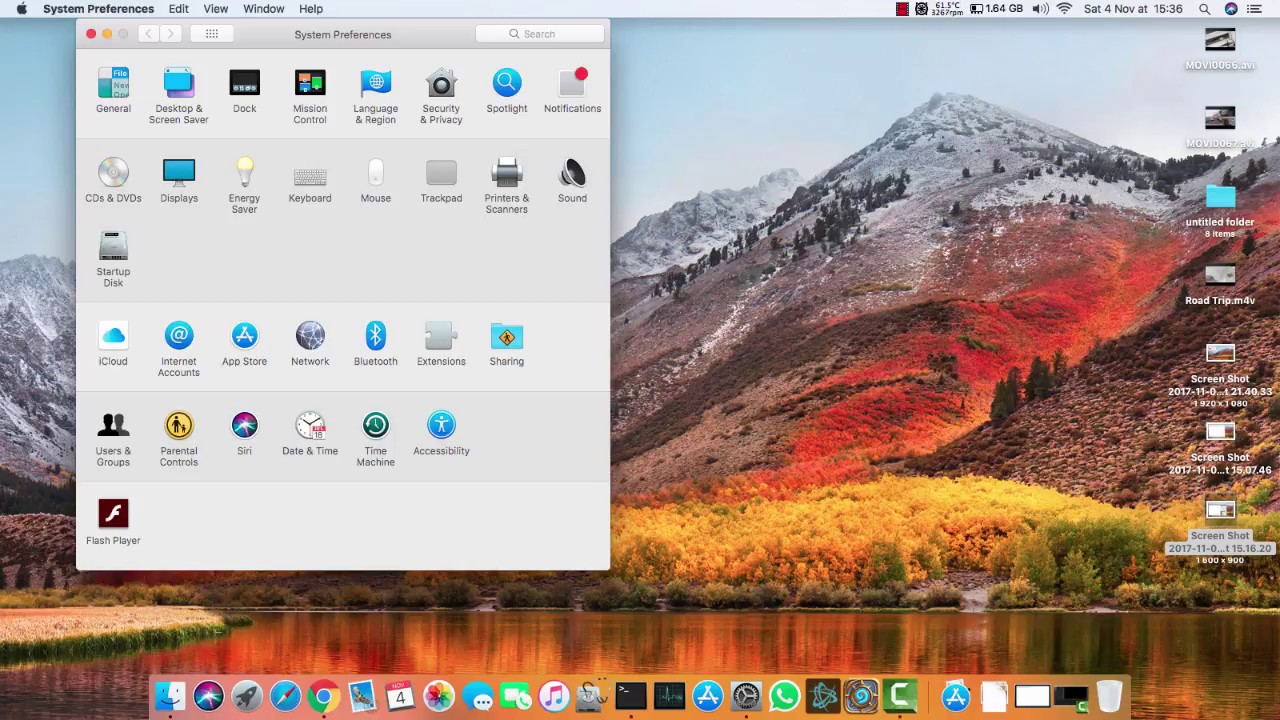Click the 1.64 GB memory indicator

(996, 9)
